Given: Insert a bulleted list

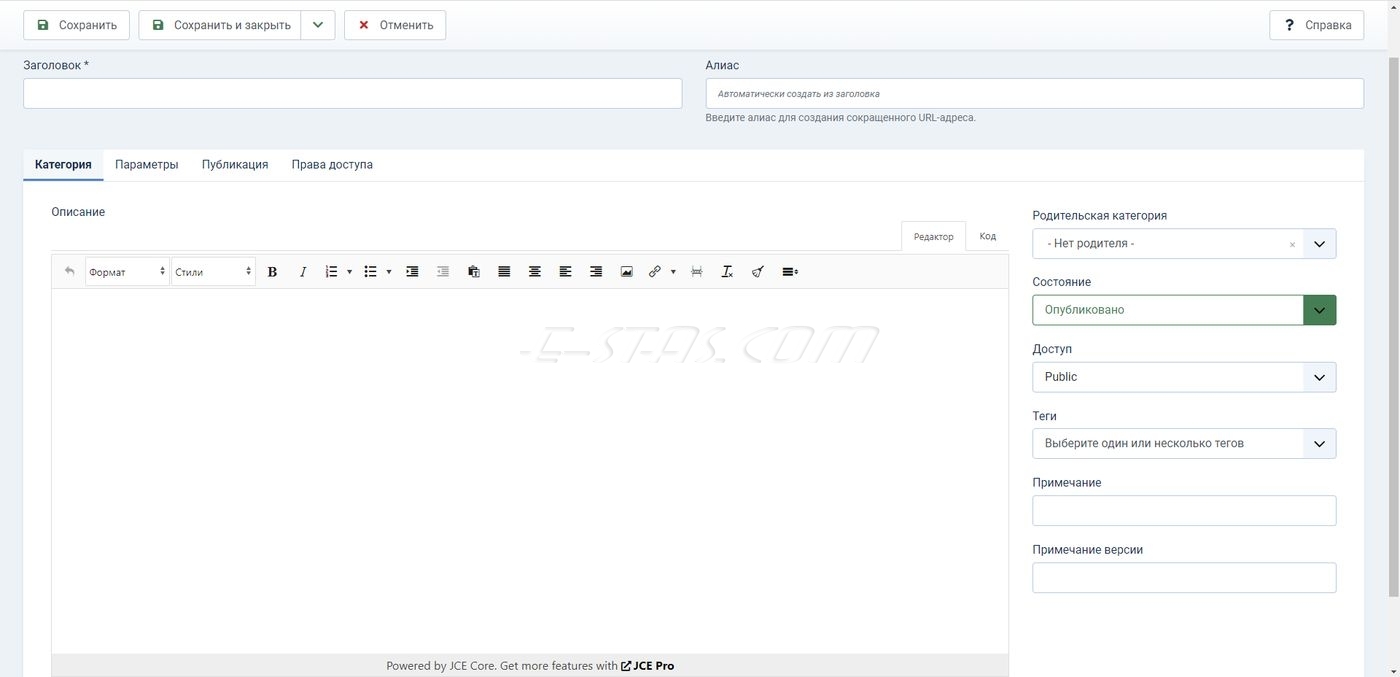Looking at the screenshot, I should [370, 271].
